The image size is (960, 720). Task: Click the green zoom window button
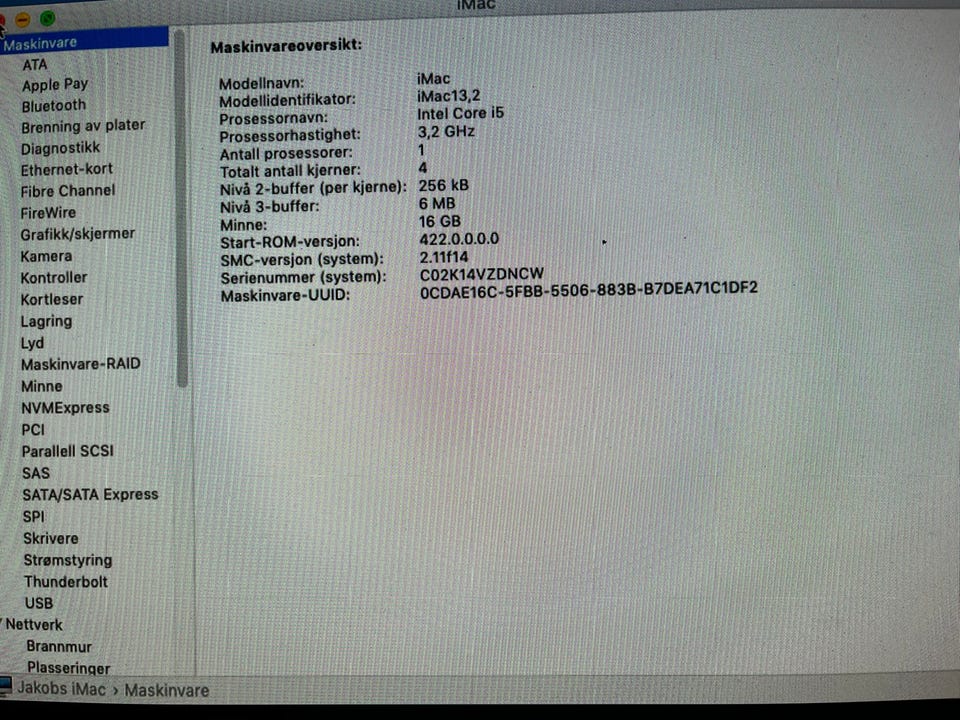coord(48,18)
